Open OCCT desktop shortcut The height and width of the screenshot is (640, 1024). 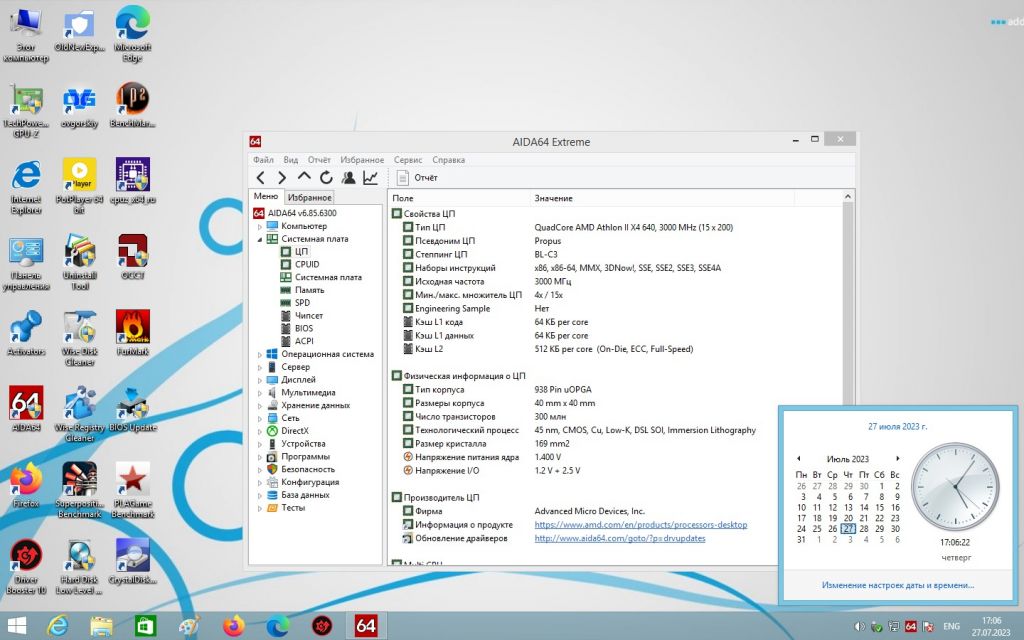133,257
